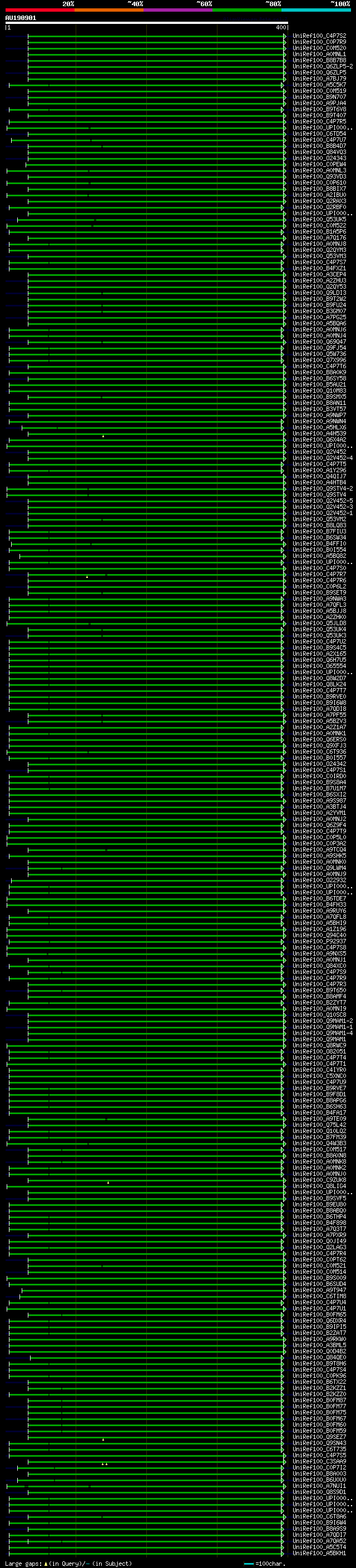This screenshot has height=1568, width=356.
Task: Click the UniRef100_A5C5K7 label
Action: (x=319, y=85)
